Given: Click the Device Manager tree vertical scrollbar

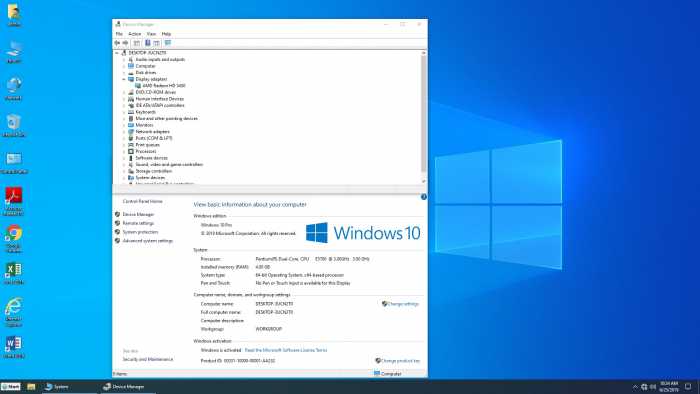Looking at the screenshot, I should (x=423, y=114).
